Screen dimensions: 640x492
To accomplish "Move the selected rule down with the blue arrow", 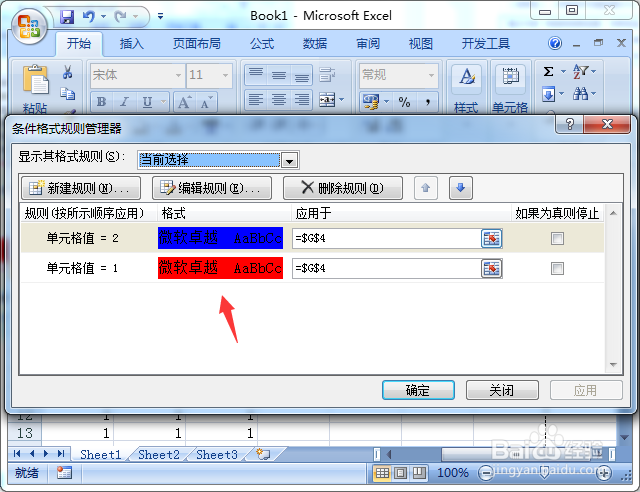I will coord(461,188).
